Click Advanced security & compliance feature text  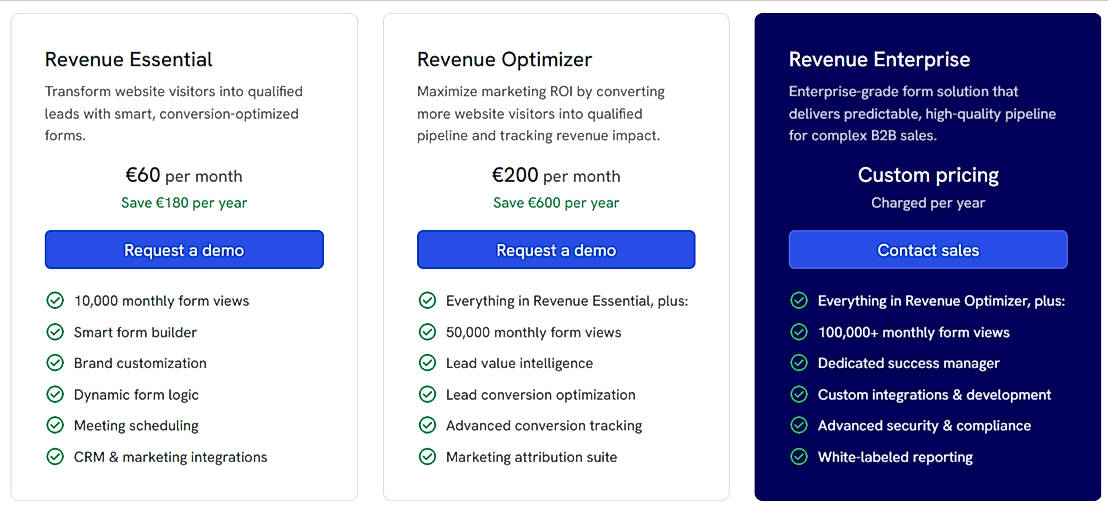click(924, 426)
